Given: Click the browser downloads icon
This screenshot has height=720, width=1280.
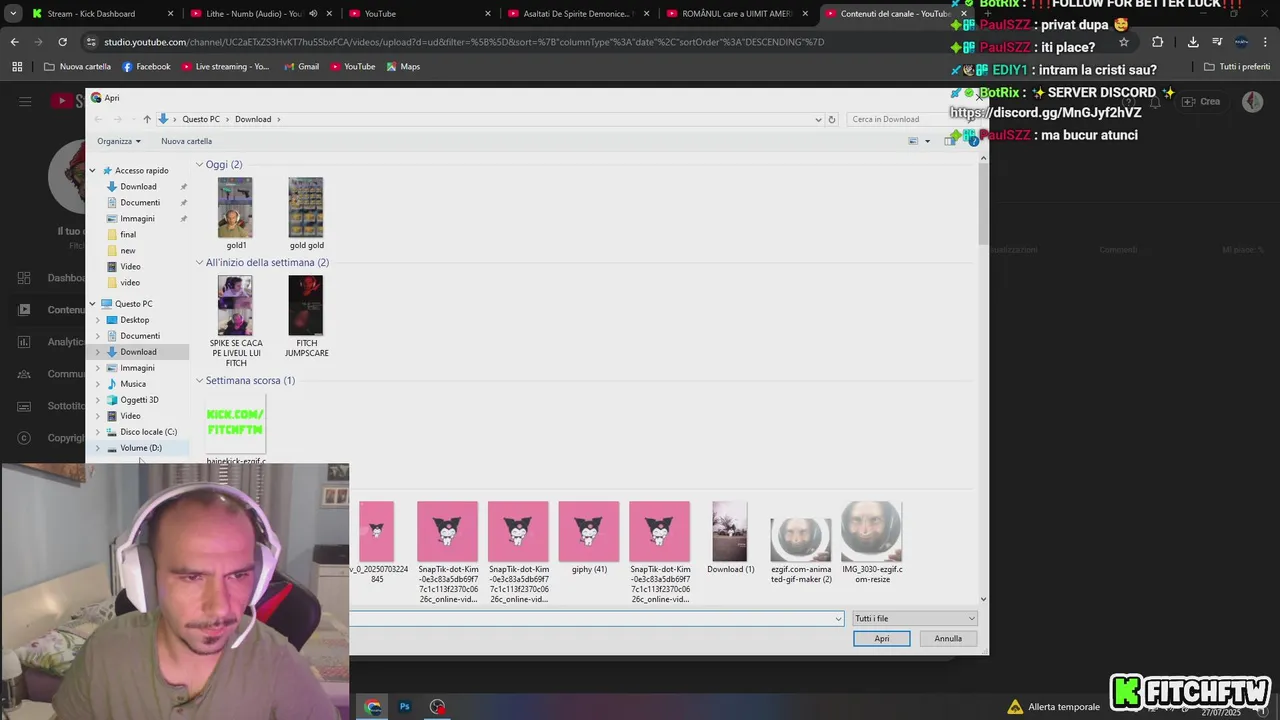Looking at the screenshot, I should click(1193, 42).
